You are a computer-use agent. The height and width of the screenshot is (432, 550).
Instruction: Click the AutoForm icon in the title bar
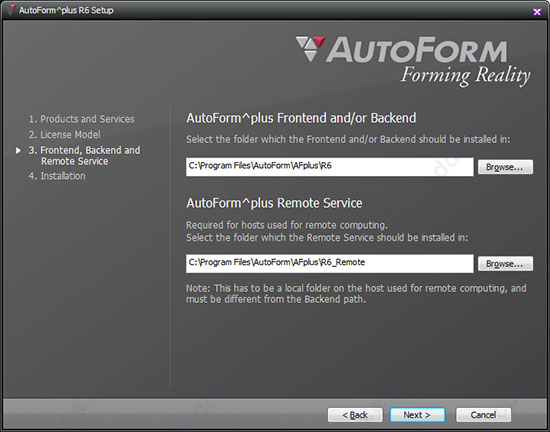(12, 10)
